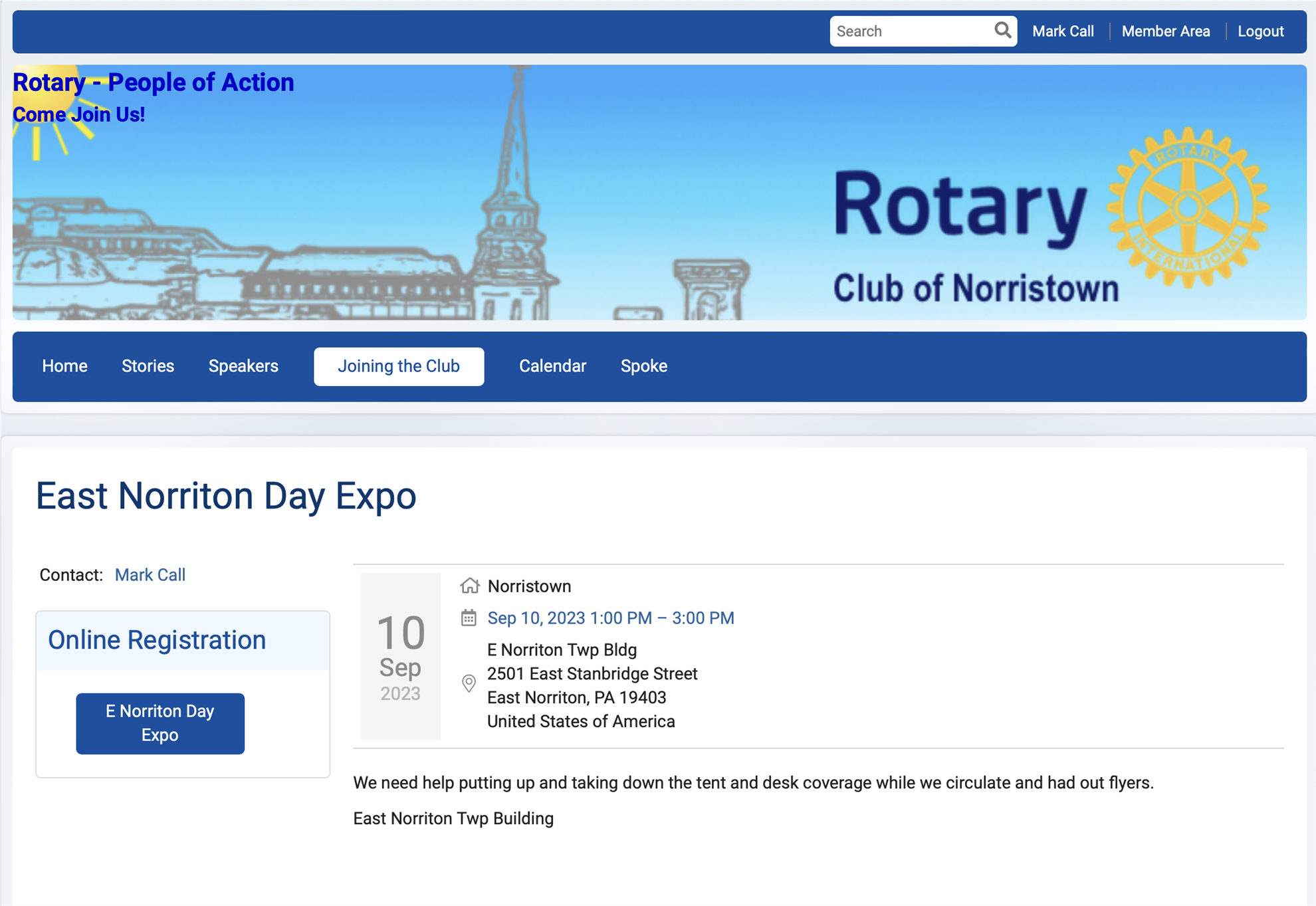This screenshot has height=906, width=1316.
Task: Open the Spoke menu item
Action: [643, 366]
